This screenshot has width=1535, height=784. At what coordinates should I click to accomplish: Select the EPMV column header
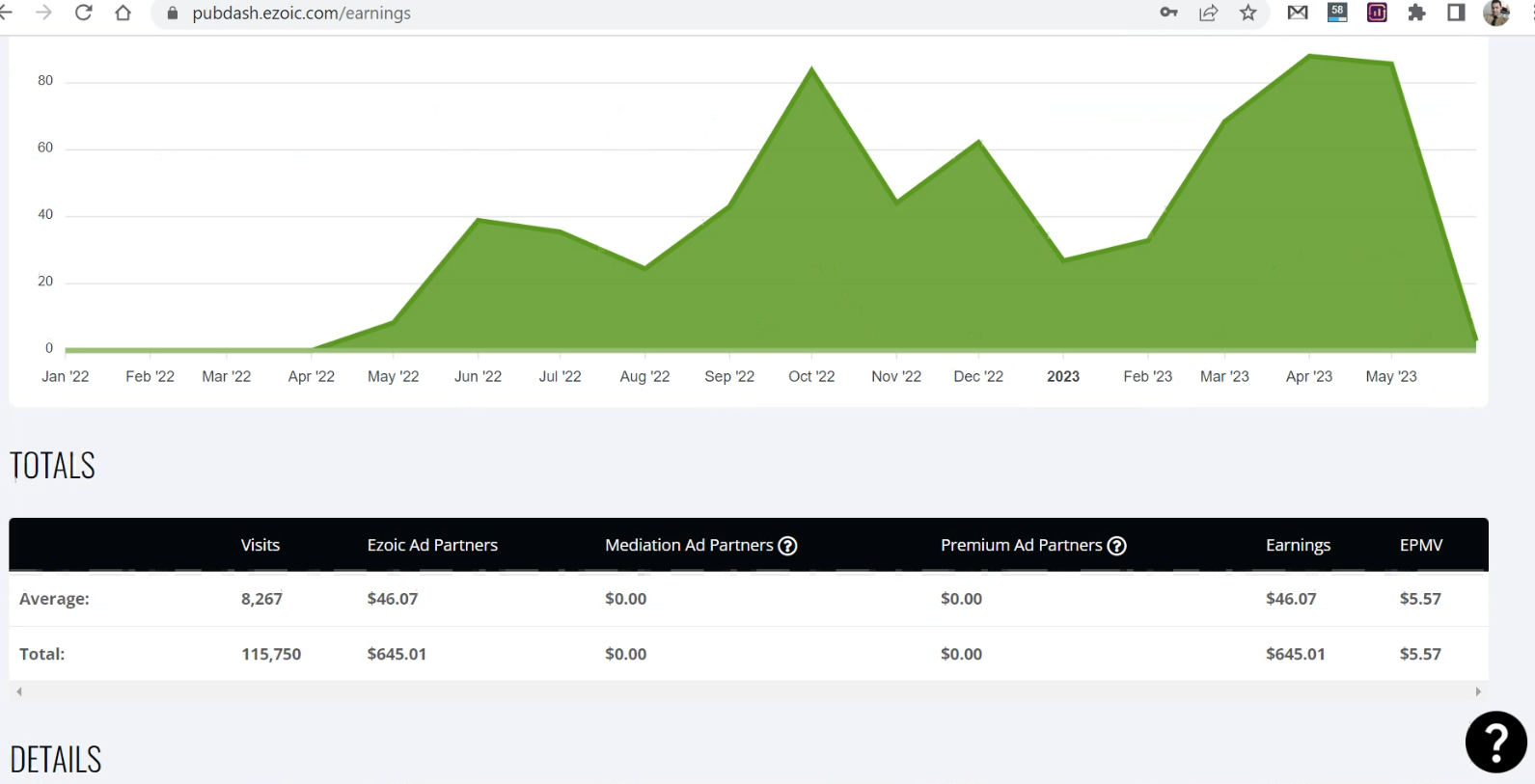pyautogui.click(x=1421, y=545)
